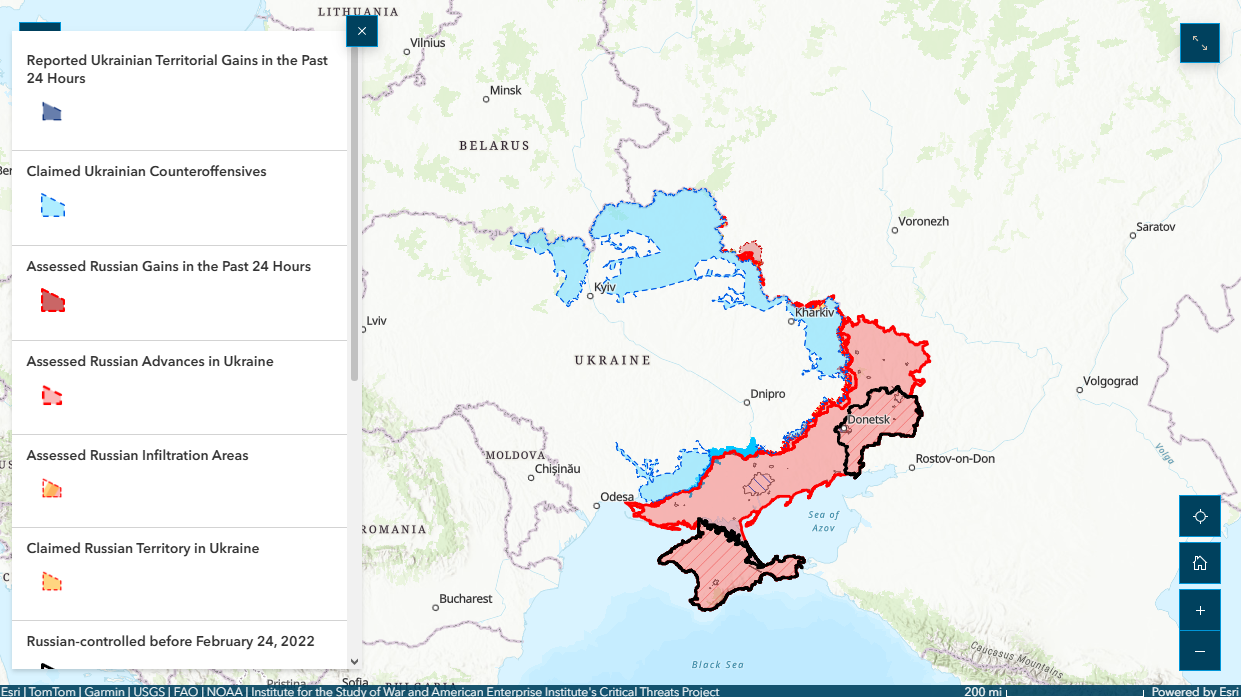
Task: Click the Odesa city label
Action: point(617,497)
